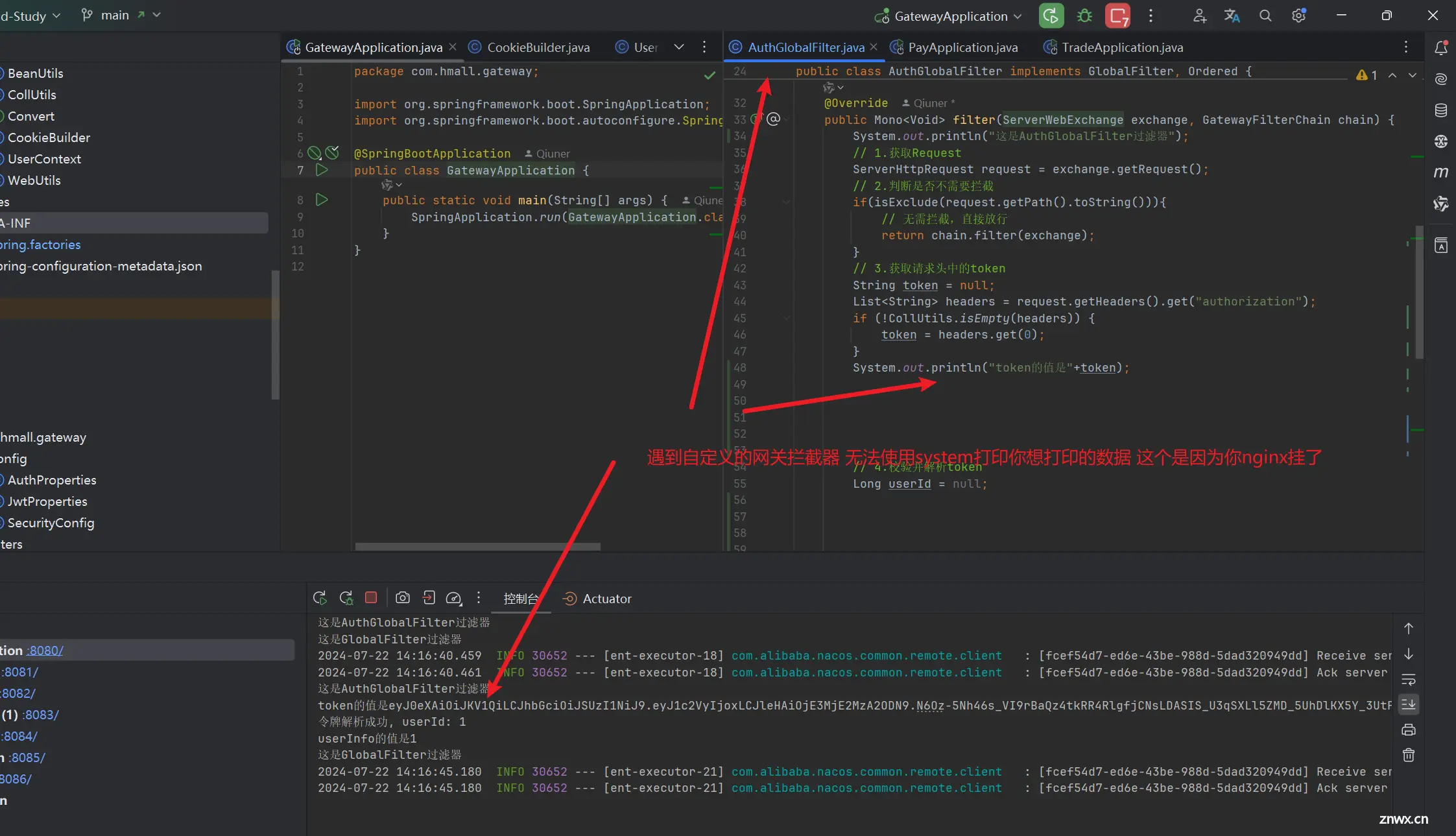Open the :8081/ service link
The image size is (1456, 836).
coord(20,672)
